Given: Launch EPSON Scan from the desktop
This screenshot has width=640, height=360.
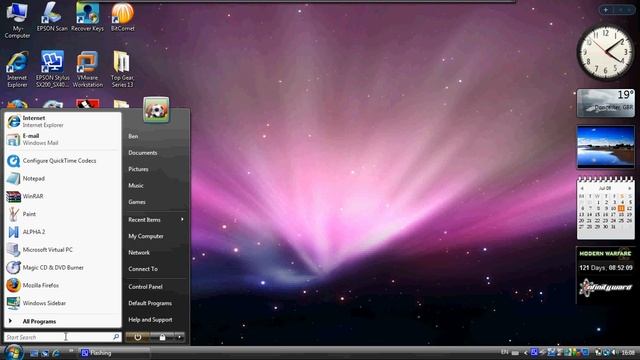Looking at the screenshot, I should pyautogui.click(x=52, y=17).
